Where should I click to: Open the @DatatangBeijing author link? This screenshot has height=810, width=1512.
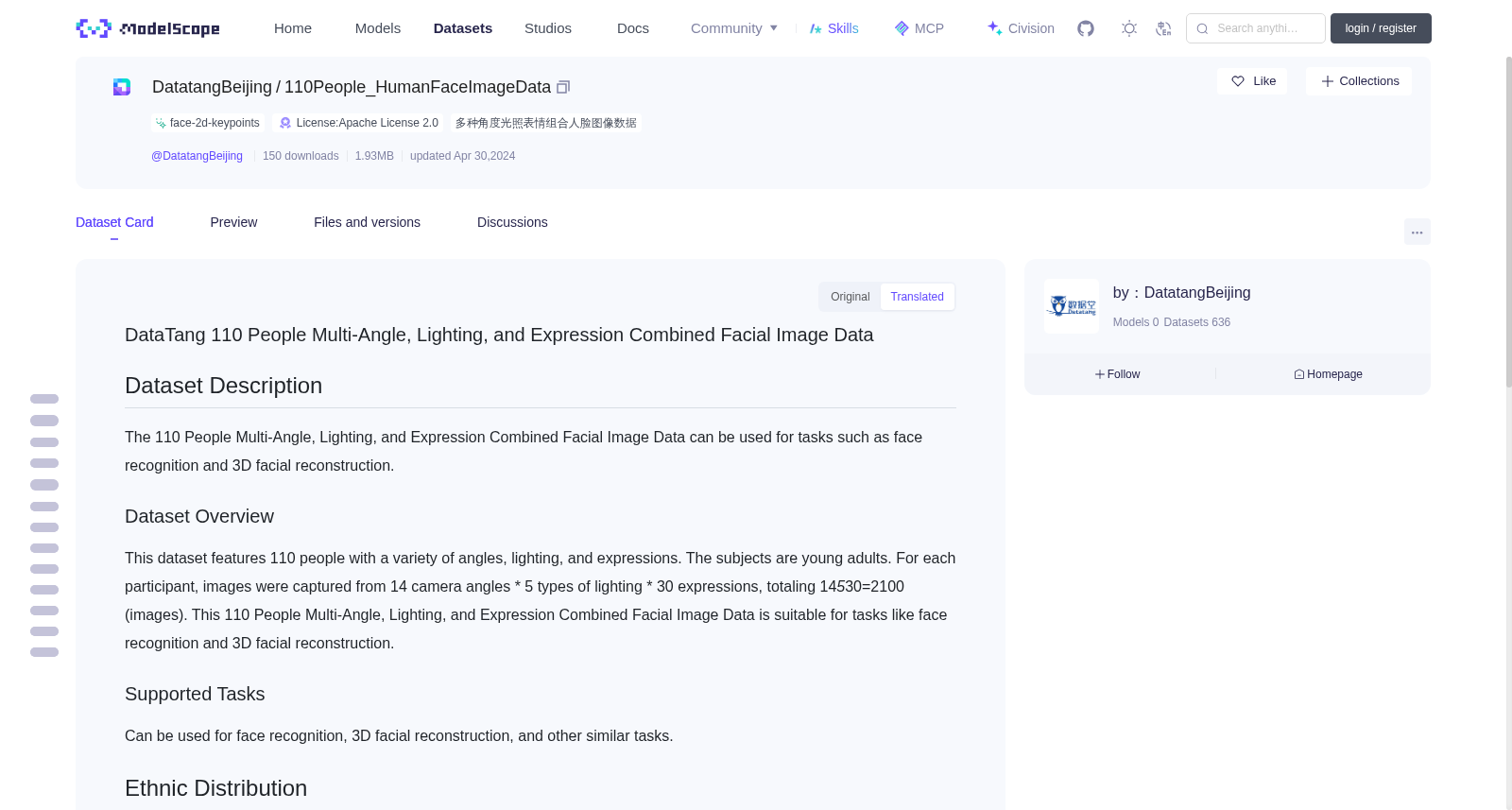coord(197,156)
